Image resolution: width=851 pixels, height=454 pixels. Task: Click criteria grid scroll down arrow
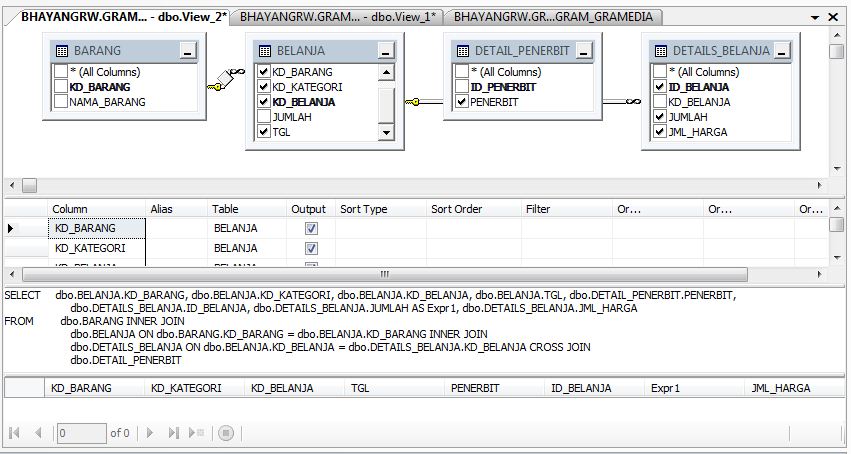point(836,257)
